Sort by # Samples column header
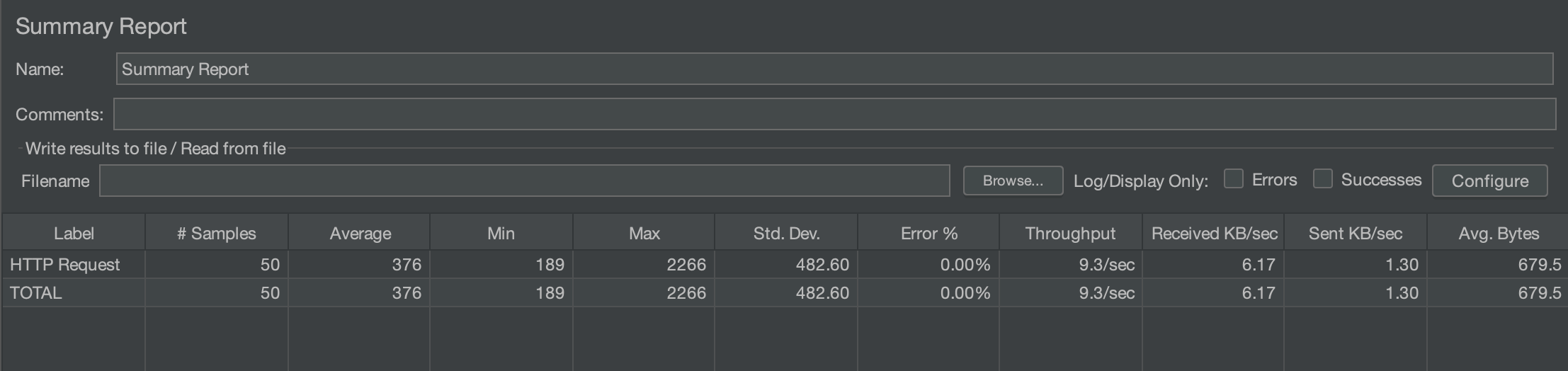 point(217,233)
